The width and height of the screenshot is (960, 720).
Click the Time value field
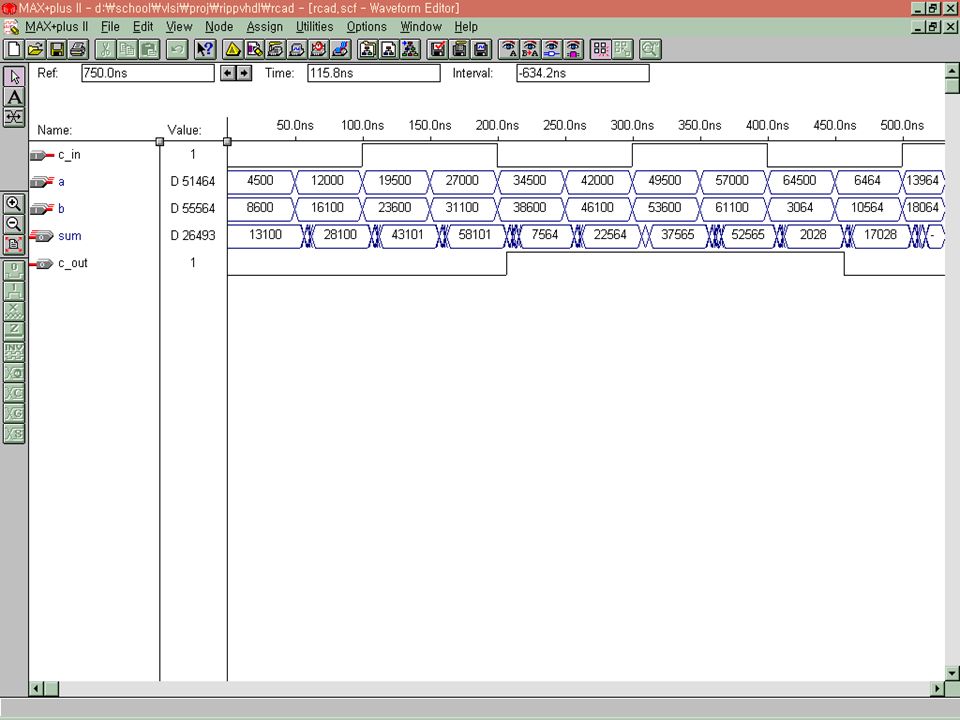[373, 73]
